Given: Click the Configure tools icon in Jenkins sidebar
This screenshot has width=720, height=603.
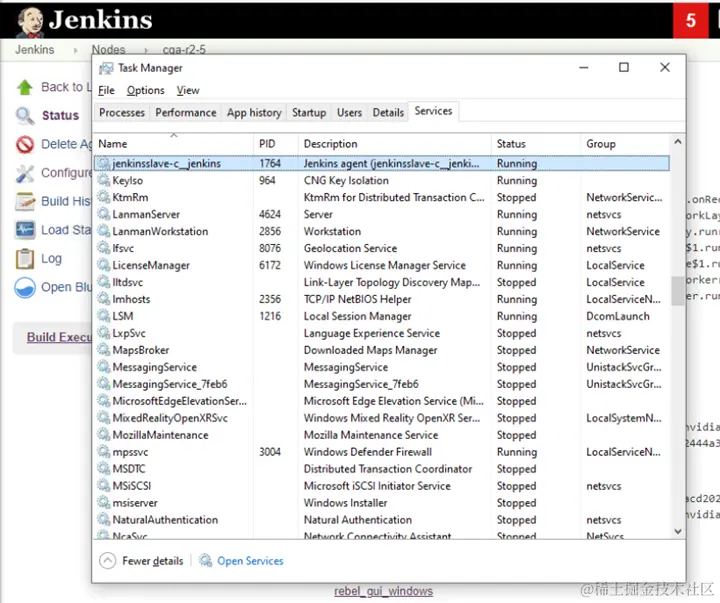Looking at the screenshot, I should (x=25, y=173).
